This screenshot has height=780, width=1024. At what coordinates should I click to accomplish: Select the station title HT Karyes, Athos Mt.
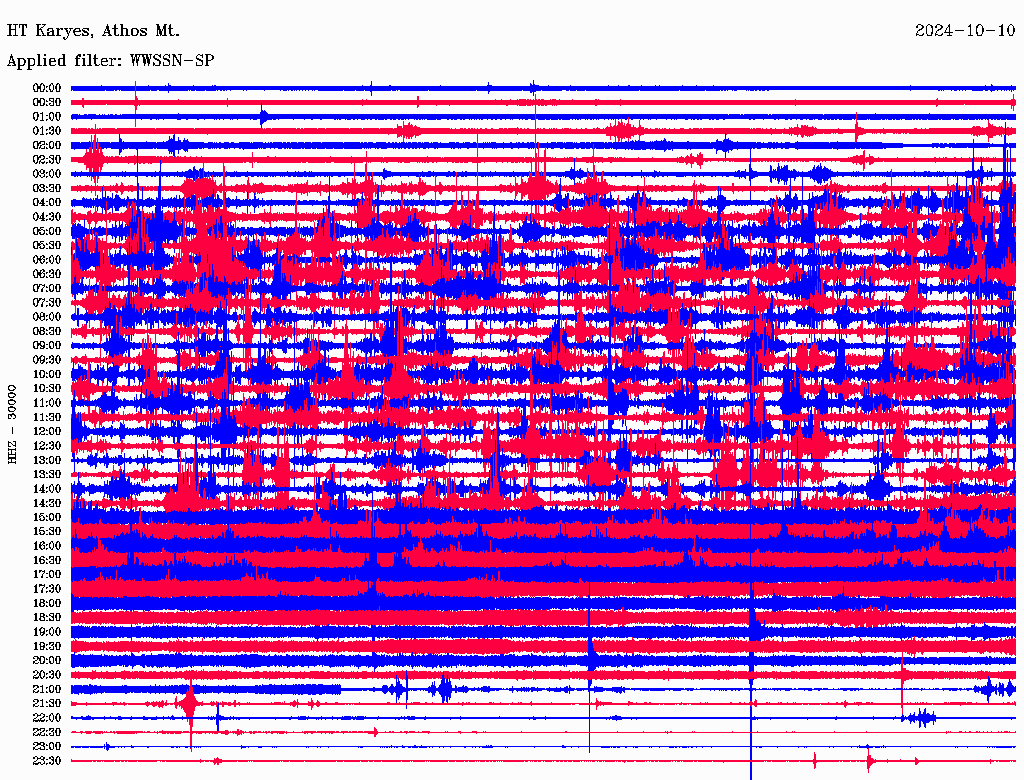tap(93, 31)
